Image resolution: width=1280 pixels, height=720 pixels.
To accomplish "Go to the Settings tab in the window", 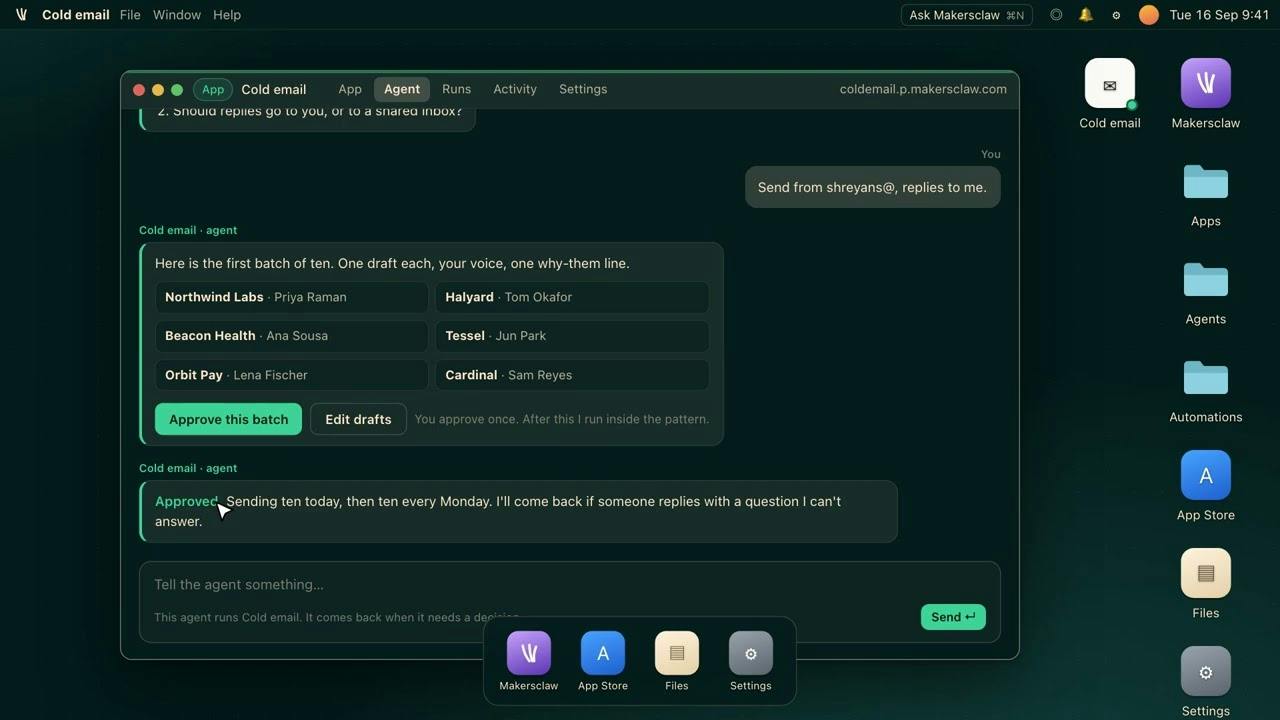I will (583, 89).
